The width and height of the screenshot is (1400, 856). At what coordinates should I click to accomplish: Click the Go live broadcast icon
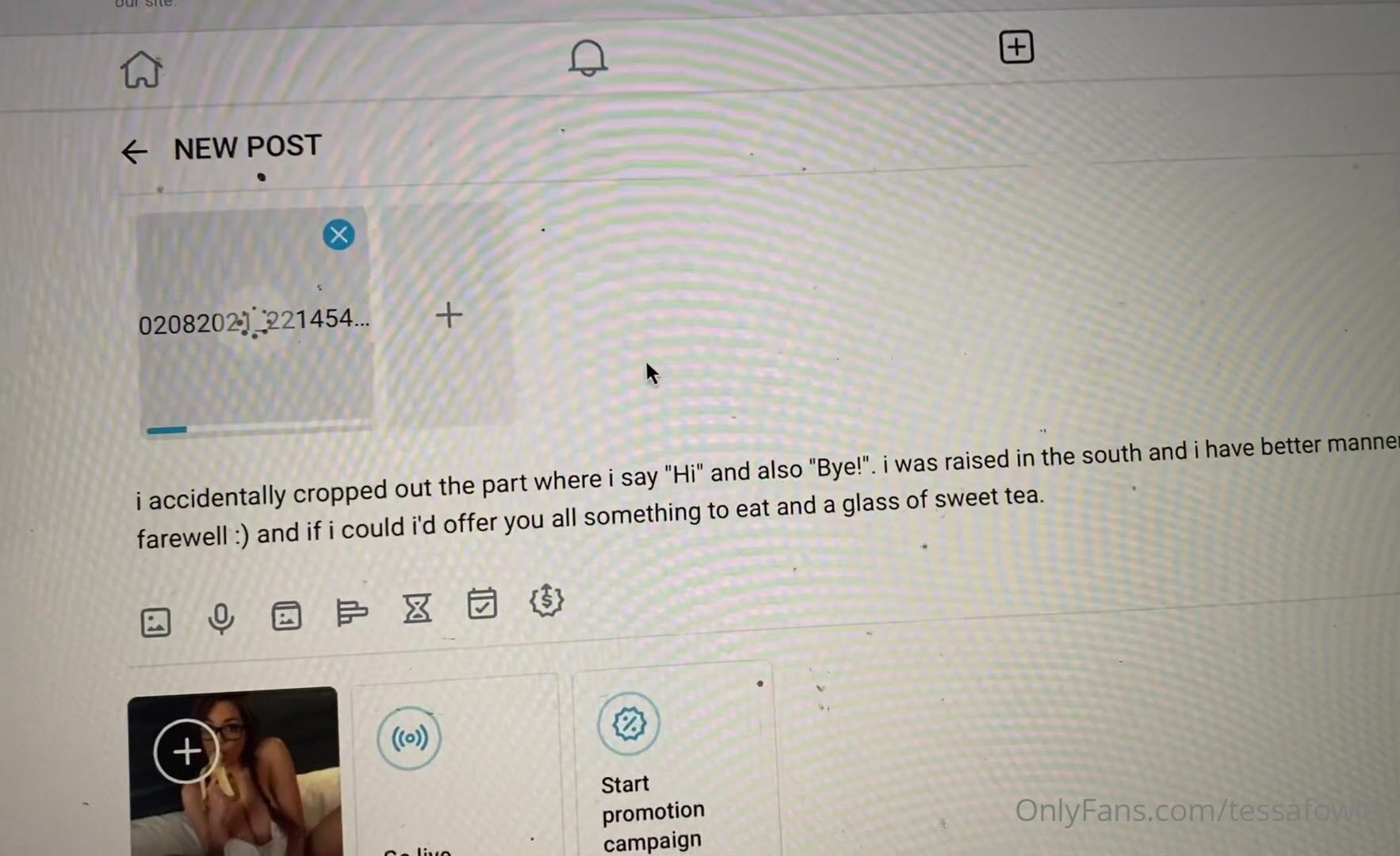[x=409, y=739]
